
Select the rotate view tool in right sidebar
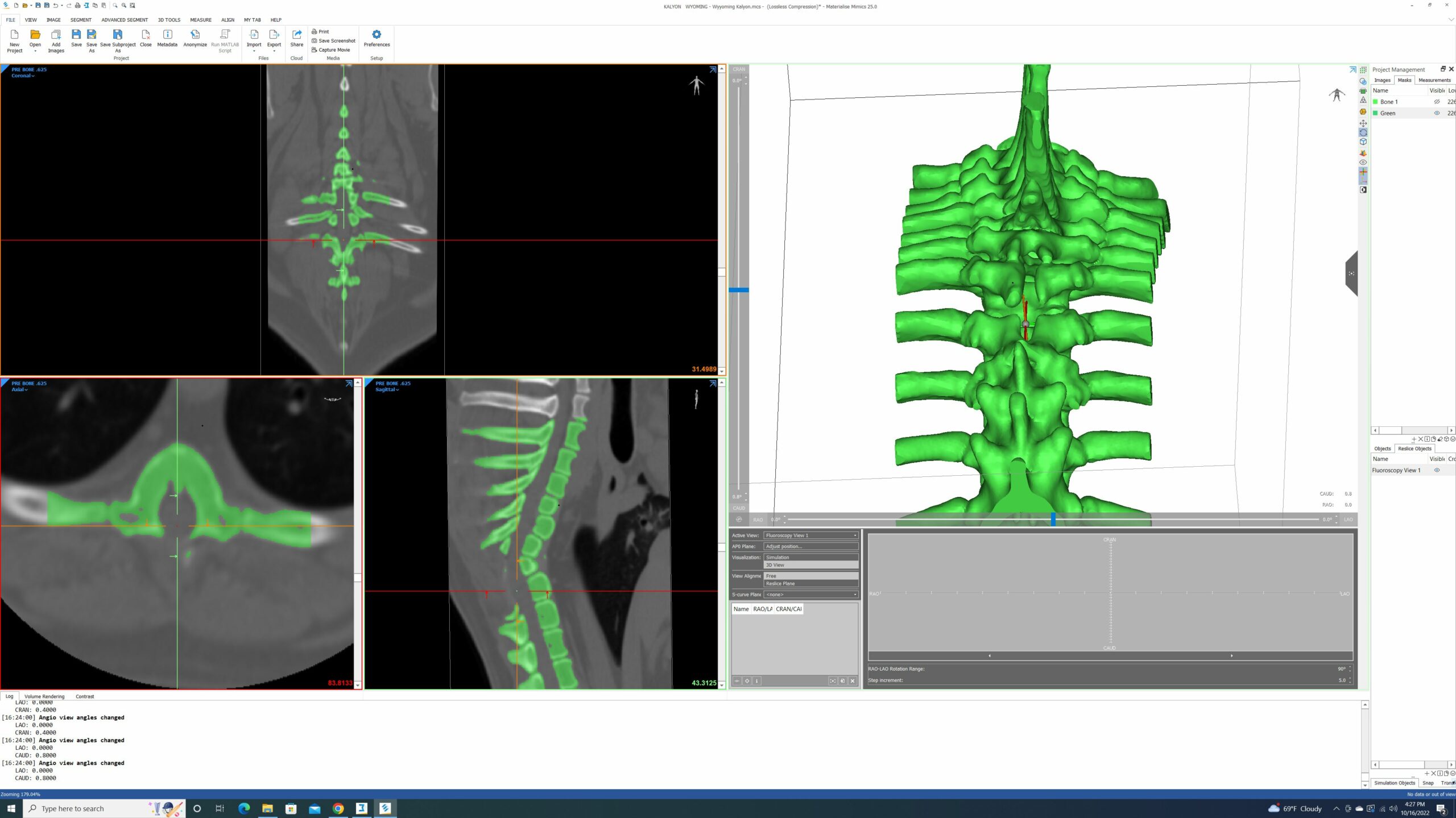tap(1364, 133)
